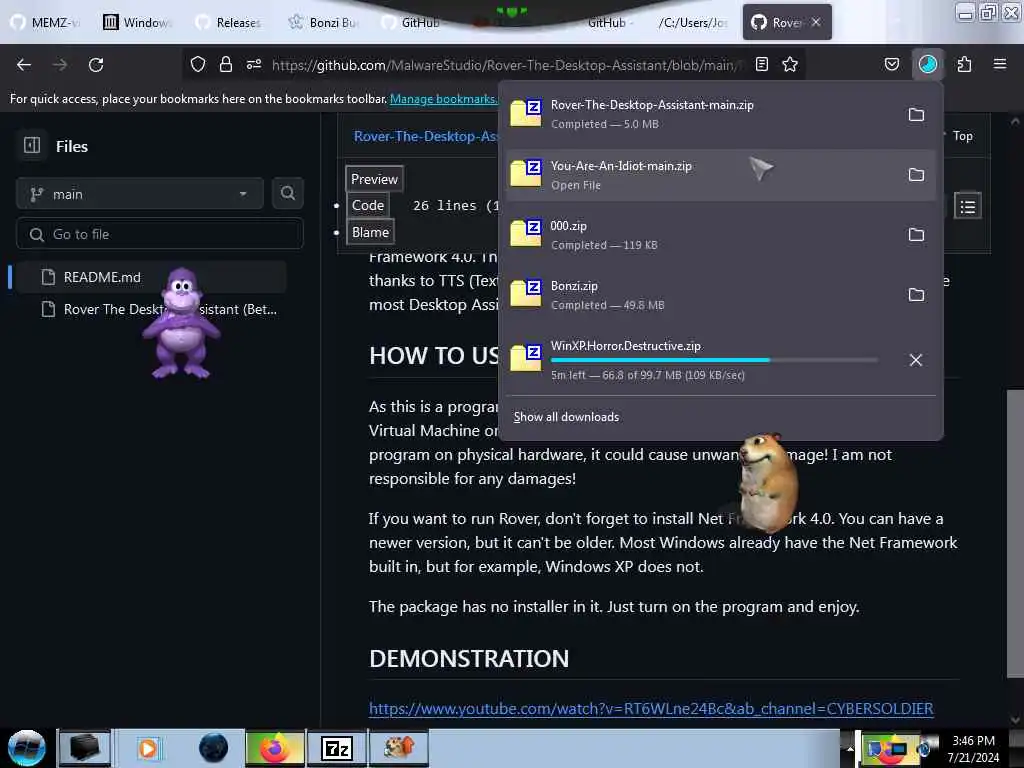Jump to Top of the file
Image resolution: width=1024 pixels, height=768 pixels.
pyautogui.click(x=962, y=136)
